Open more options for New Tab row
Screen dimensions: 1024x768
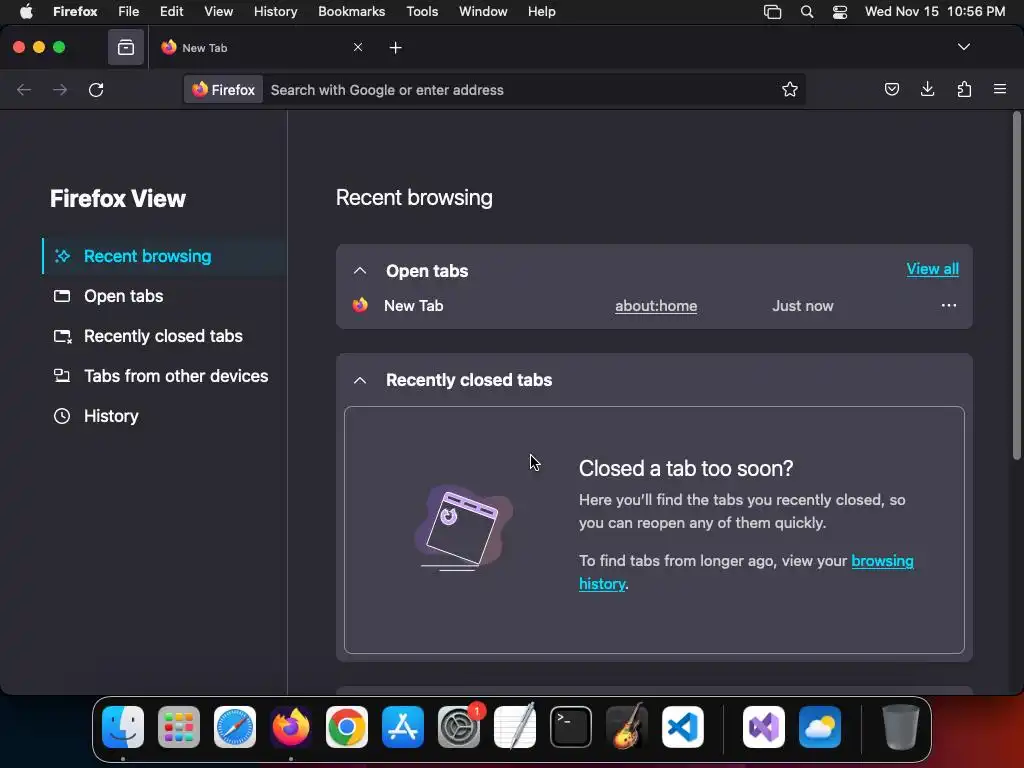[x=948, y=305]
